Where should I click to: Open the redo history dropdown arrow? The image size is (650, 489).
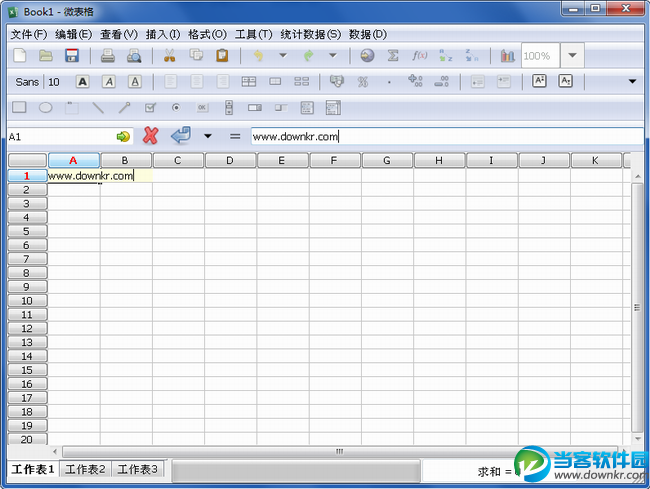tap(332, 55)
